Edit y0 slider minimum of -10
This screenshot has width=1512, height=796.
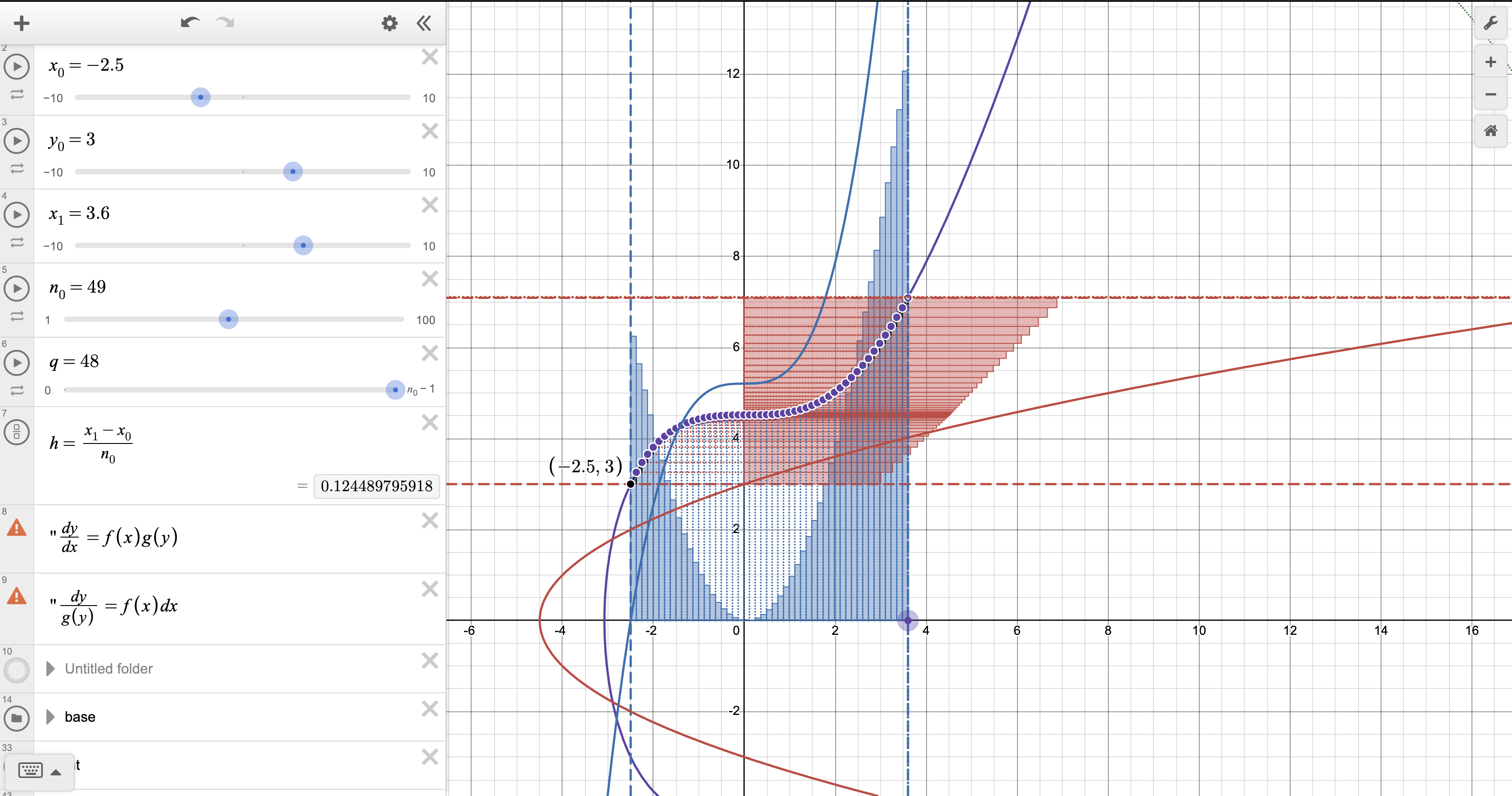53,173
